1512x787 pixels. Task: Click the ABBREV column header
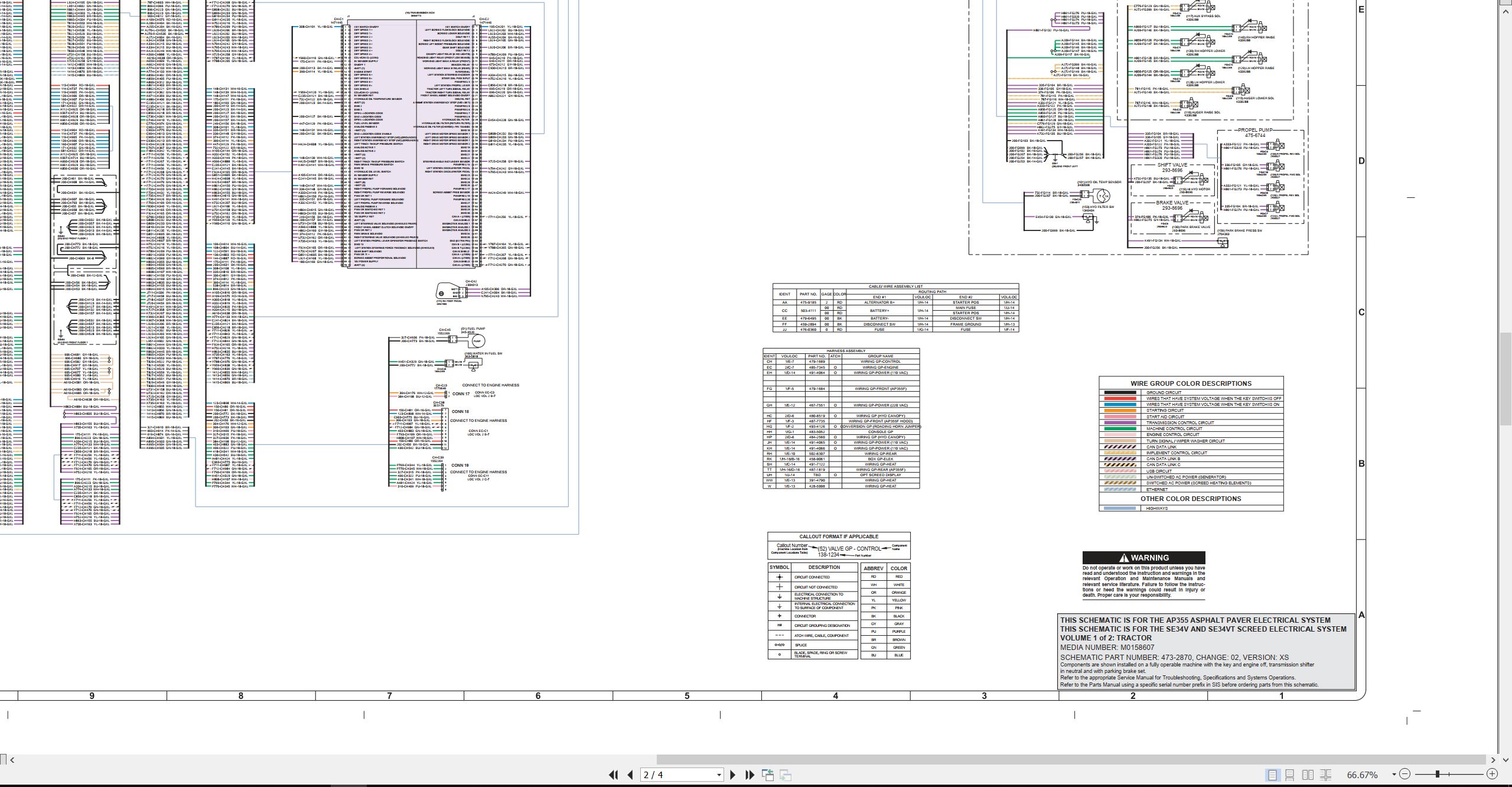[x=874, y=568]
